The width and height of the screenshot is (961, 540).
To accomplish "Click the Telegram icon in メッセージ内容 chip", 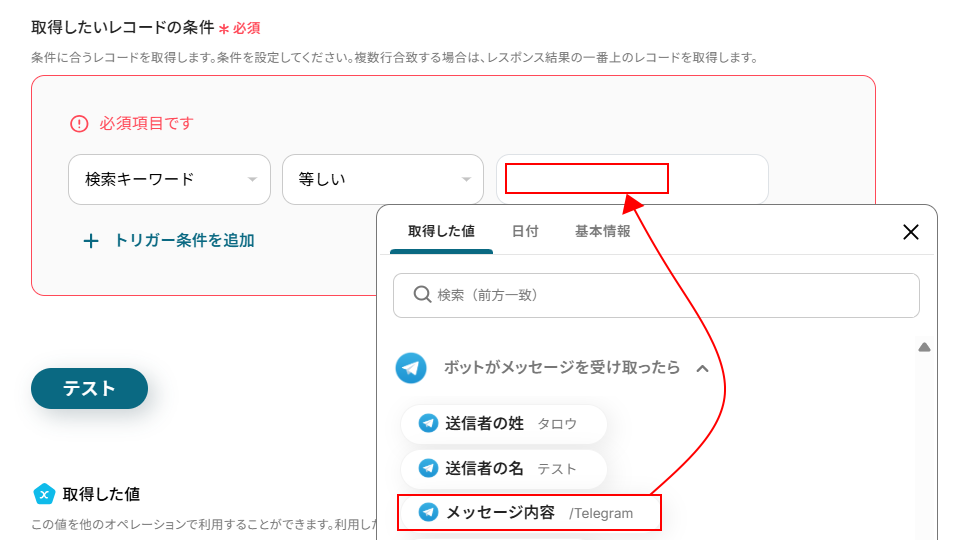I will 428,512.
